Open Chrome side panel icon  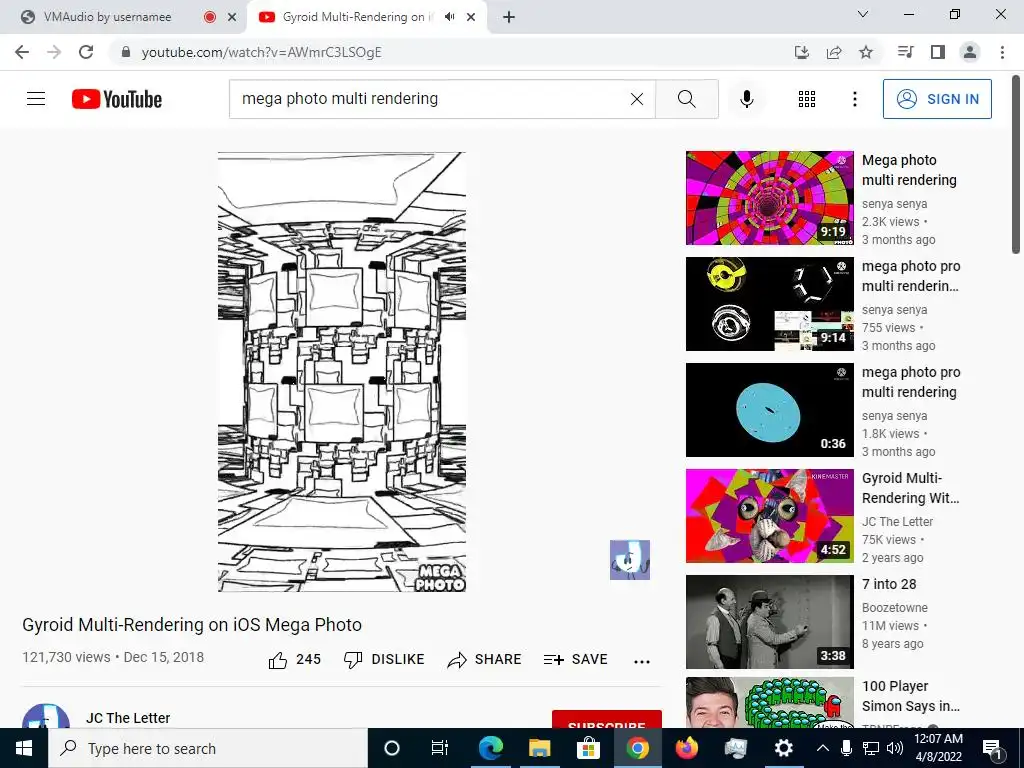[938, 52]
